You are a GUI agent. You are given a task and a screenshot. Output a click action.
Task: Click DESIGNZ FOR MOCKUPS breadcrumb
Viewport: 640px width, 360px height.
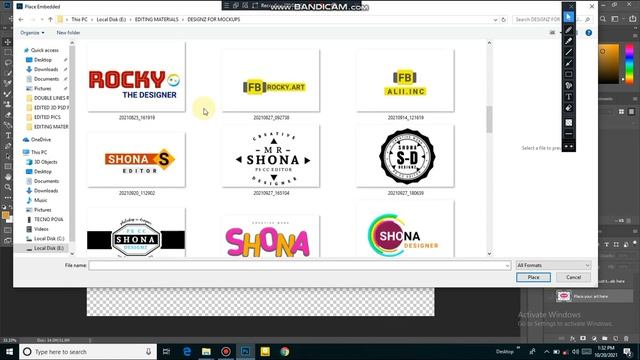coord(213,19)
